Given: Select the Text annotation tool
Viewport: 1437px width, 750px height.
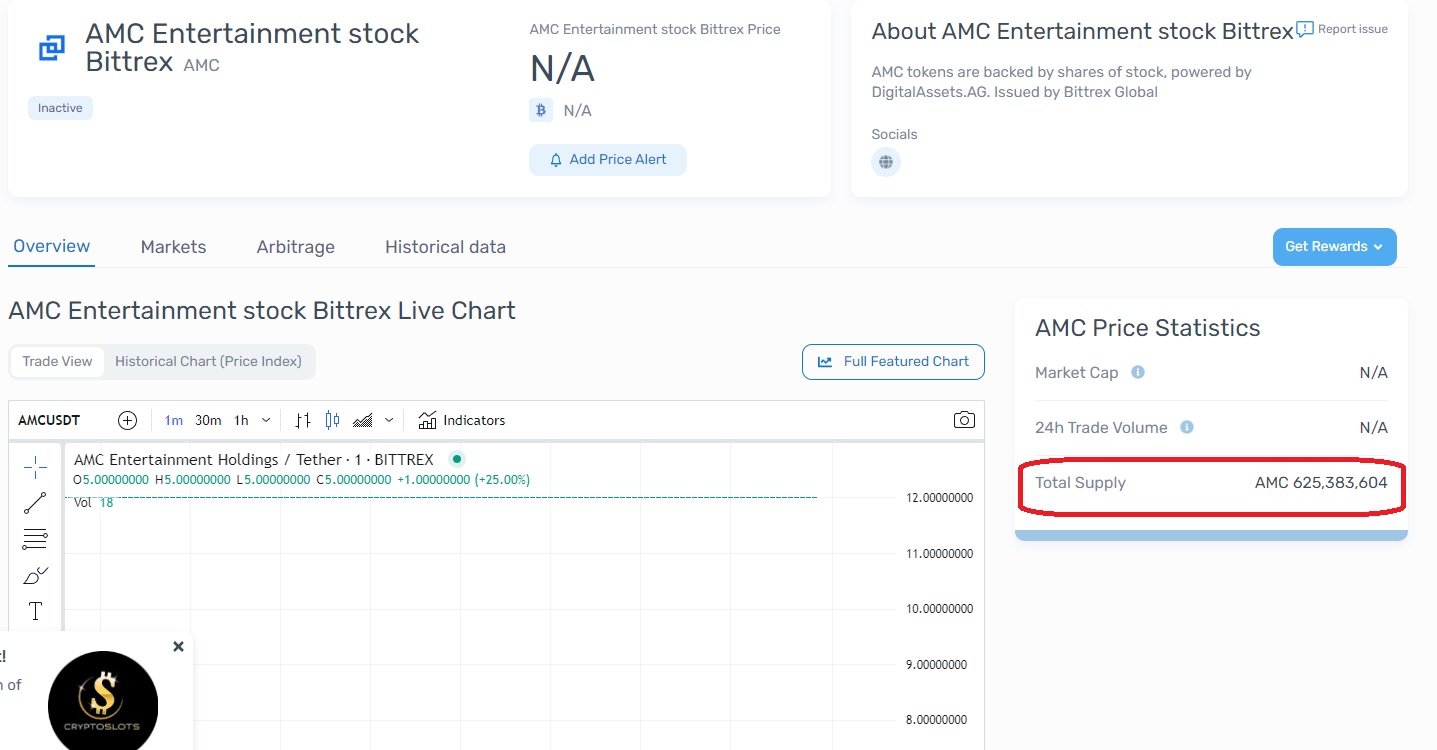Looking at the screenshot, I should tap(35, 611).
